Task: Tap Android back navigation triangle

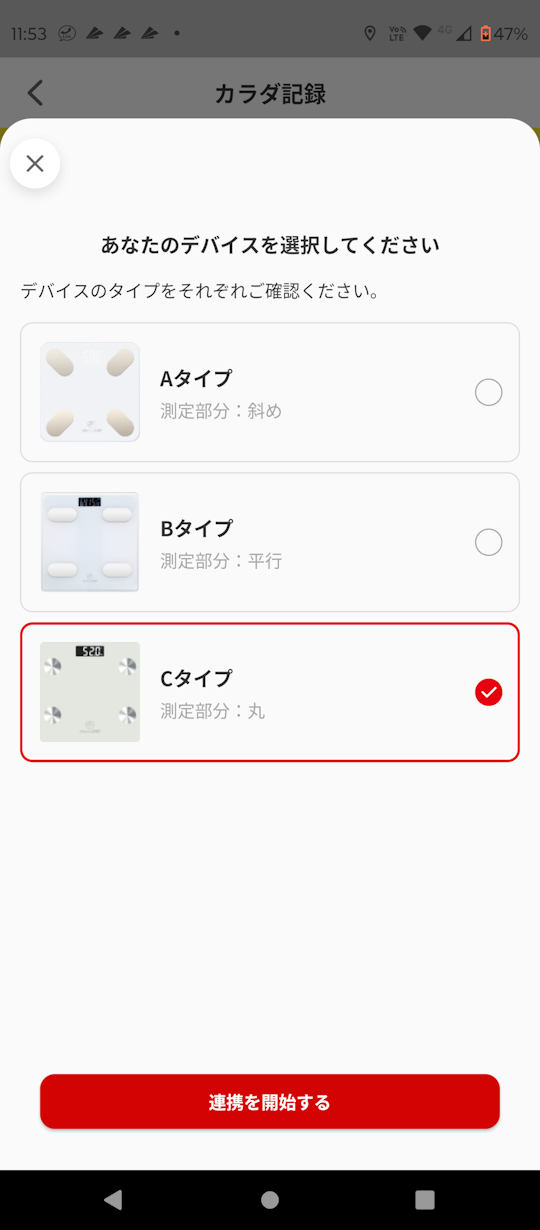Action: click(x=113, y=1199)
